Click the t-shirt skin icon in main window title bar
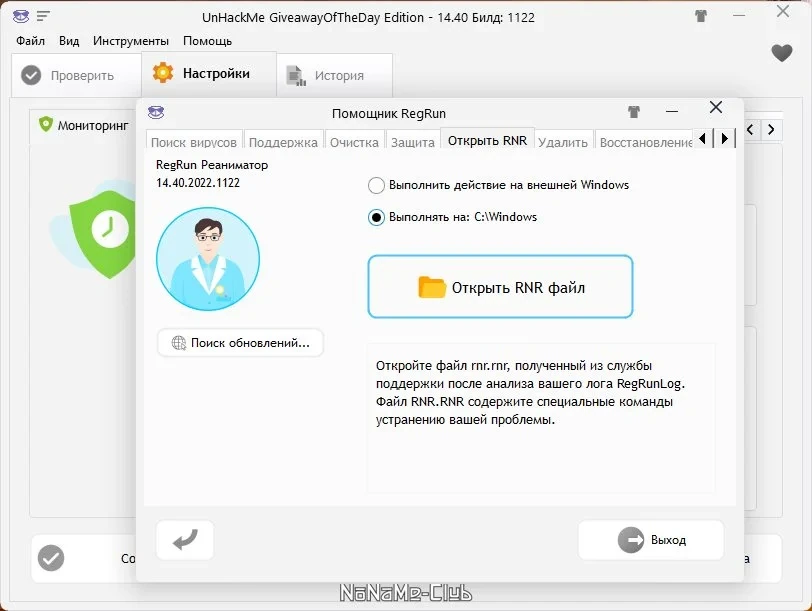 click(701, 16)
